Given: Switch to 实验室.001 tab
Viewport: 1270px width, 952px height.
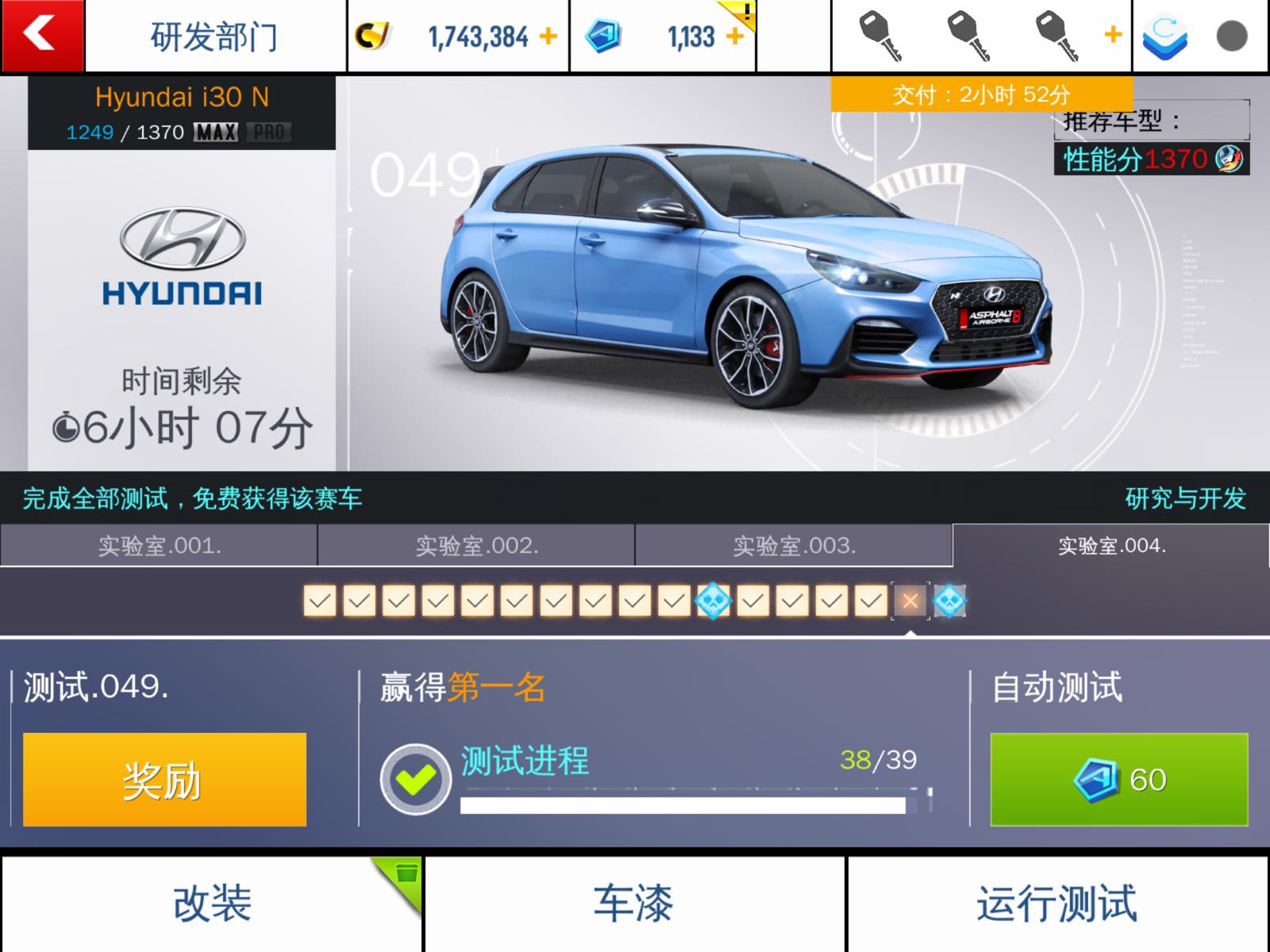Looking at the screenshot, I should point(159,545).
